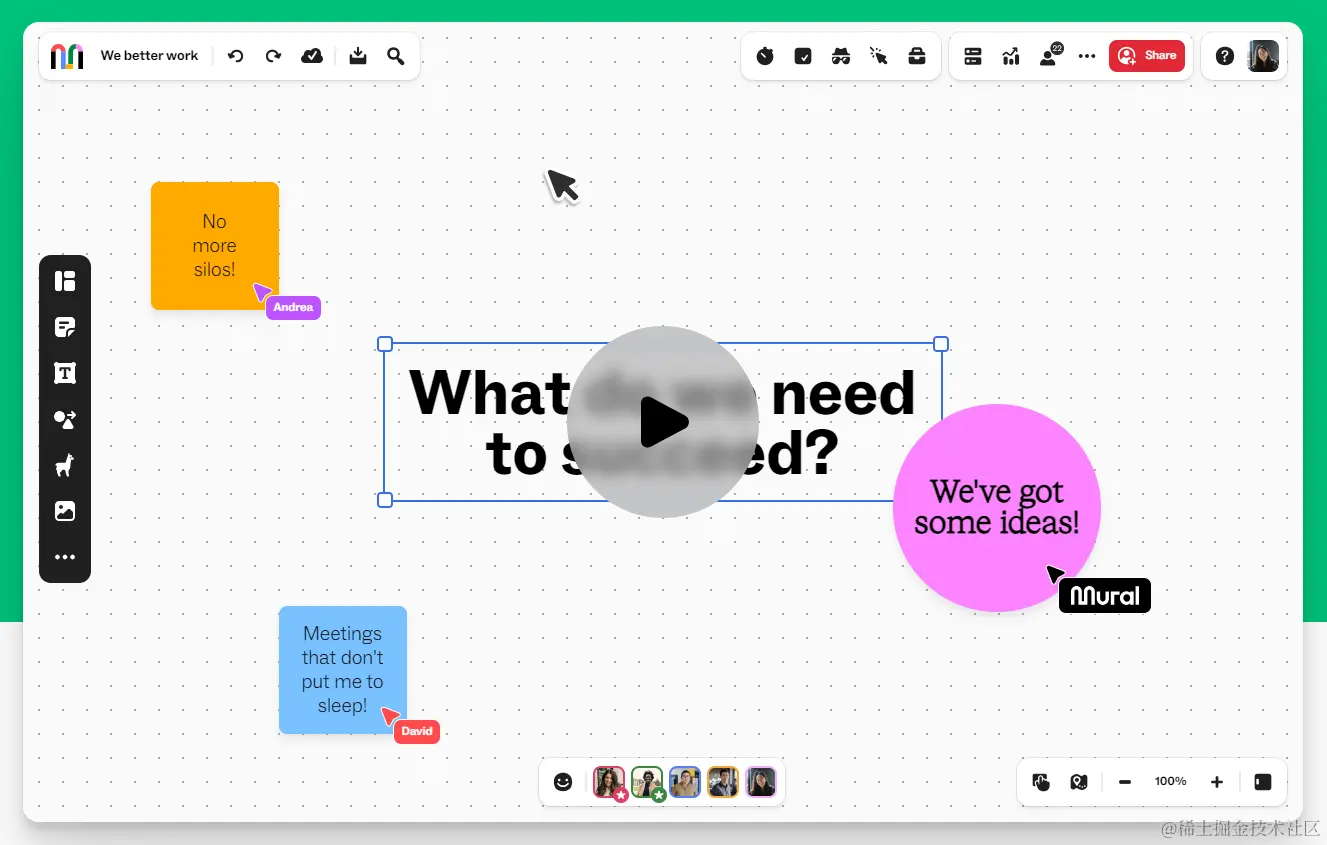Click the laser pointer cursor icon
This screenshot has height=845, width=1327.
click(879, 56)
